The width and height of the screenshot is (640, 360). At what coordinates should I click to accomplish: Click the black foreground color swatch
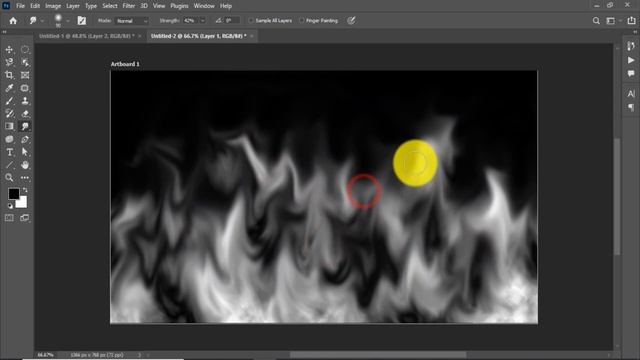coord(13,193)
